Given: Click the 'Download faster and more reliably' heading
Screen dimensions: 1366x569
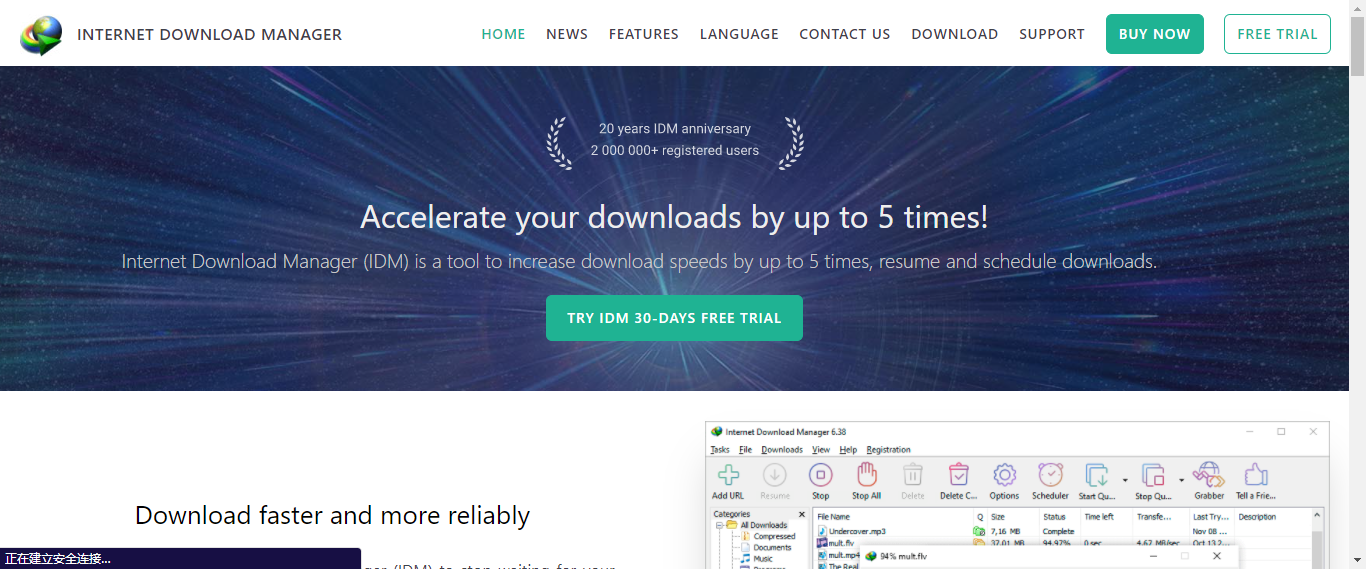Looking at the screenshot, I should tap(333, 516).
